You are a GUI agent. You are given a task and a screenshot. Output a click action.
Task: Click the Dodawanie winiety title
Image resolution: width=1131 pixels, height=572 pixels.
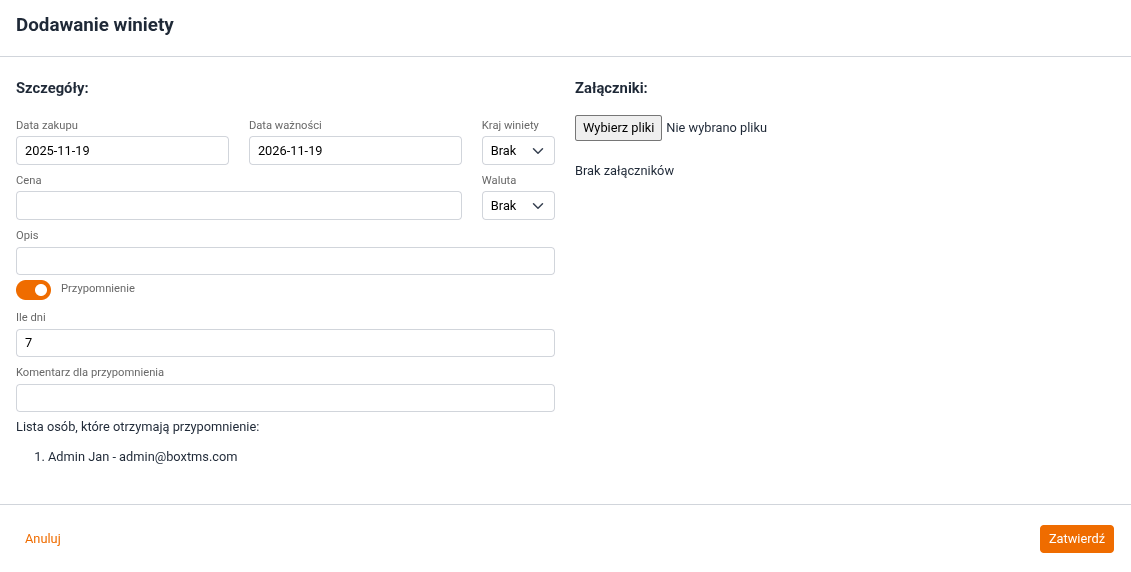pos(95,25)
